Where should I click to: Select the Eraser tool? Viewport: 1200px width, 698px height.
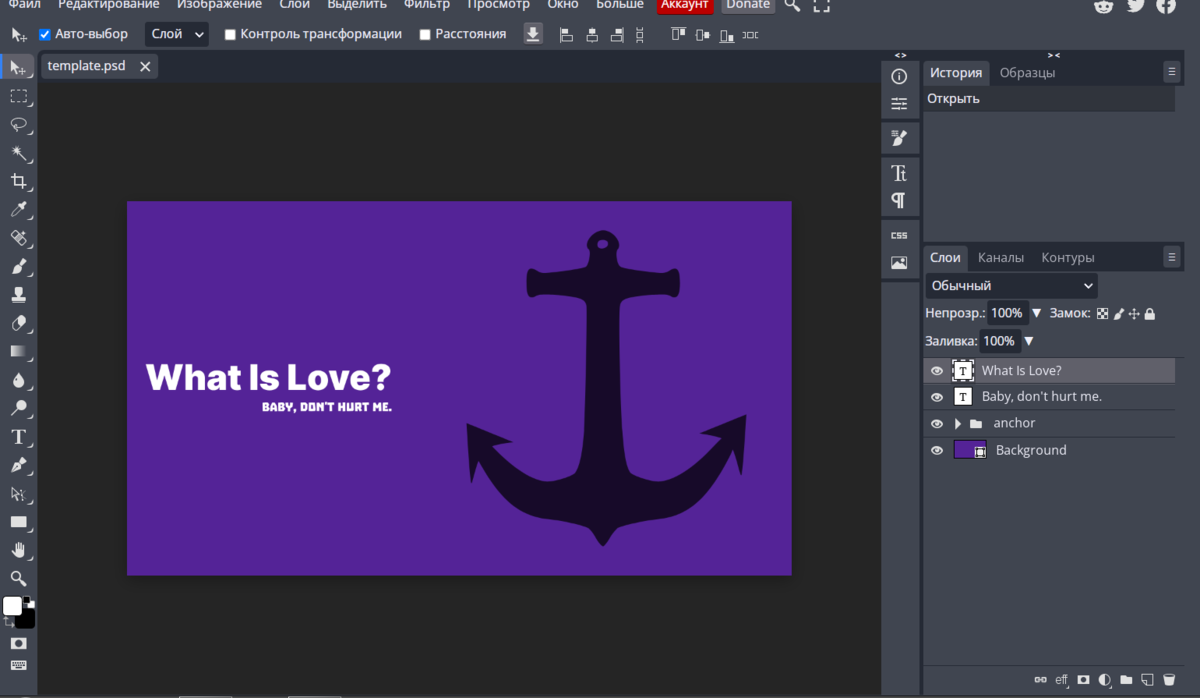[x=18, y=323]
